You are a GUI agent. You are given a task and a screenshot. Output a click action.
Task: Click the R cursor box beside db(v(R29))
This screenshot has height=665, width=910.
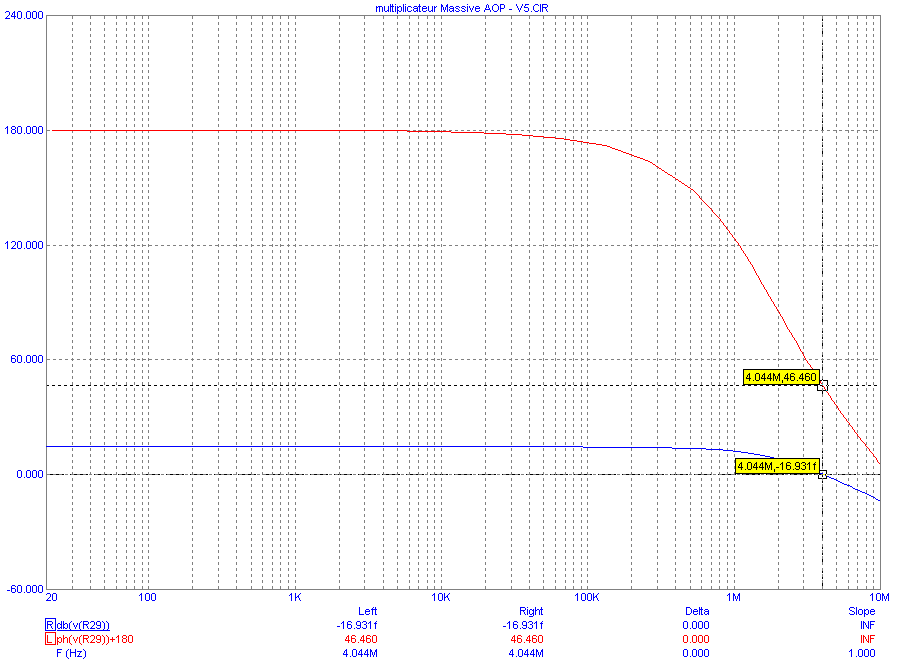tap(50, 625)
